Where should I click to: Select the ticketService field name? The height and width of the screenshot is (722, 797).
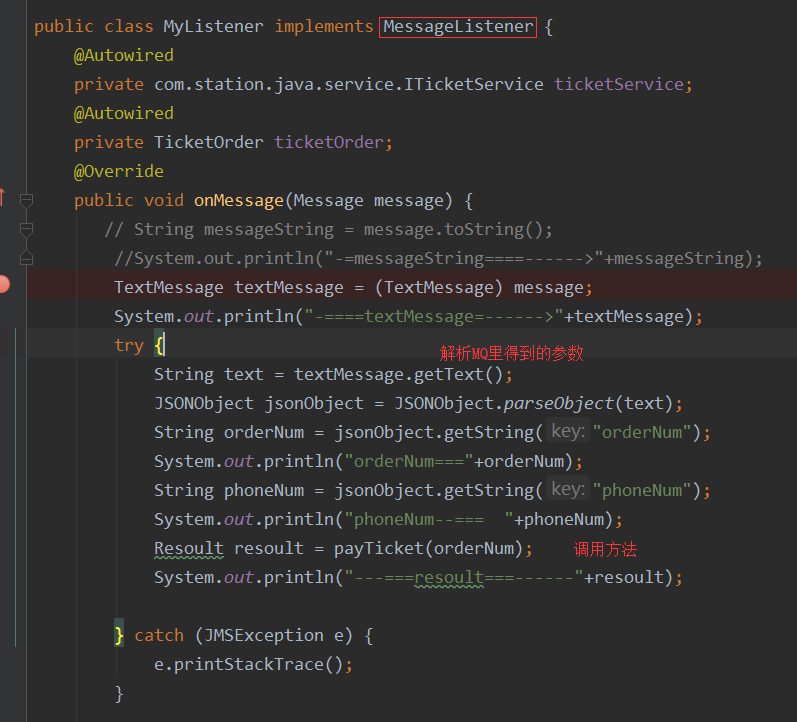click(619, 84)
